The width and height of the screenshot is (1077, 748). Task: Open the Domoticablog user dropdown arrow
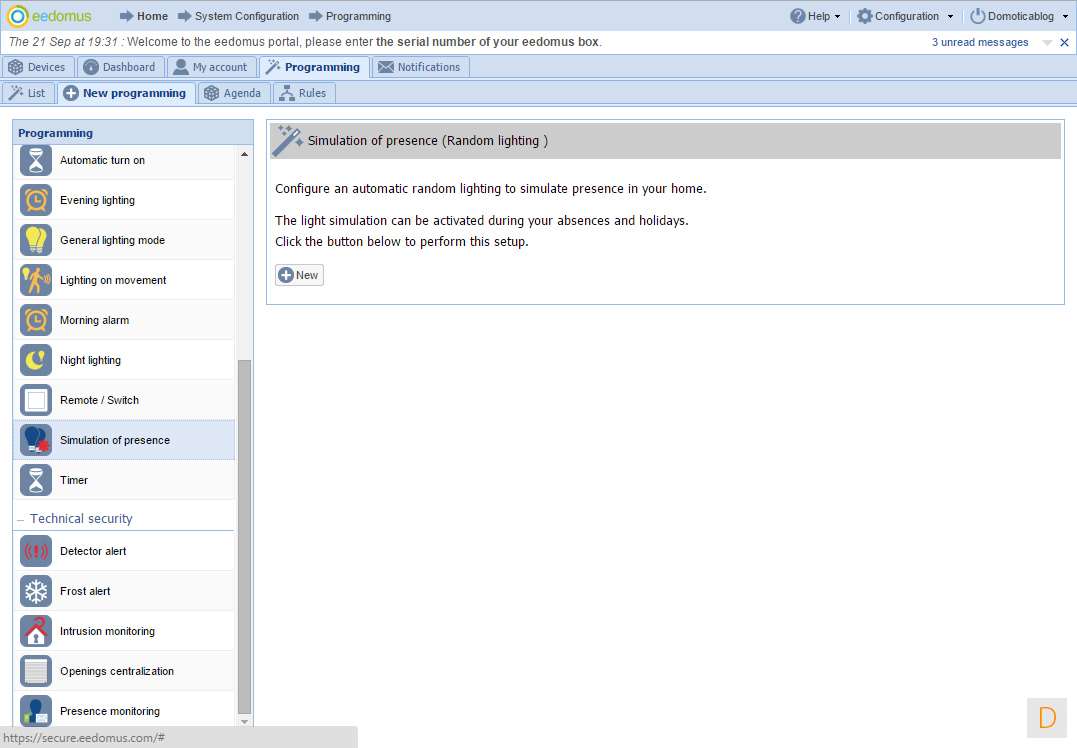1065,16
